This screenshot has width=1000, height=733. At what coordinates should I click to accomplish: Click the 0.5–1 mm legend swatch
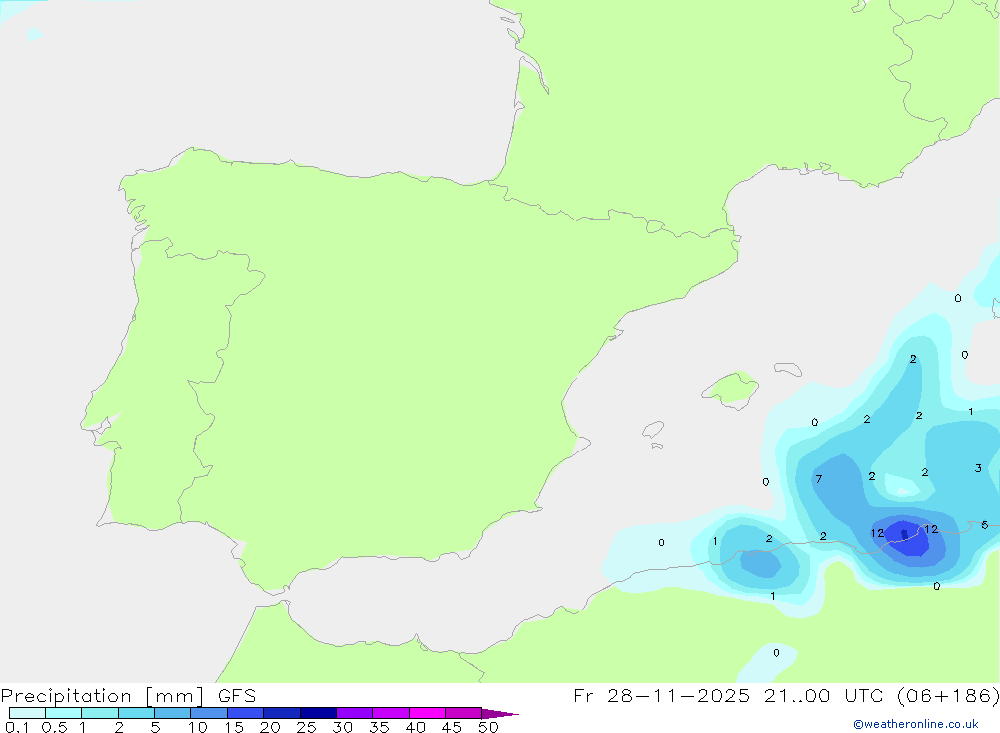(x=63, y=713)
